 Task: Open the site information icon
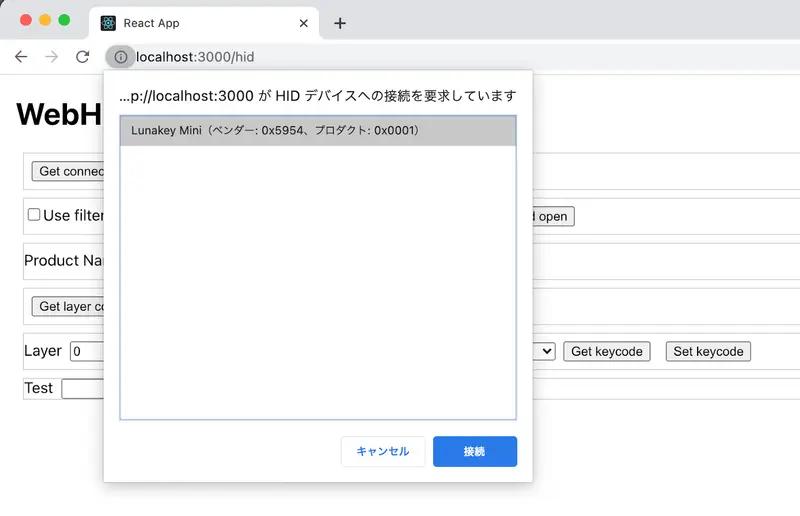(x=120, y=57)
